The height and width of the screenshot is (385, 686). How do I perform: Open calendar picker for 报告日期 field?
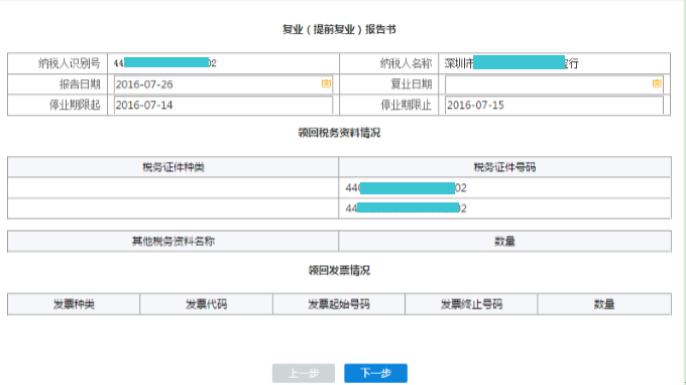point(326,84)
